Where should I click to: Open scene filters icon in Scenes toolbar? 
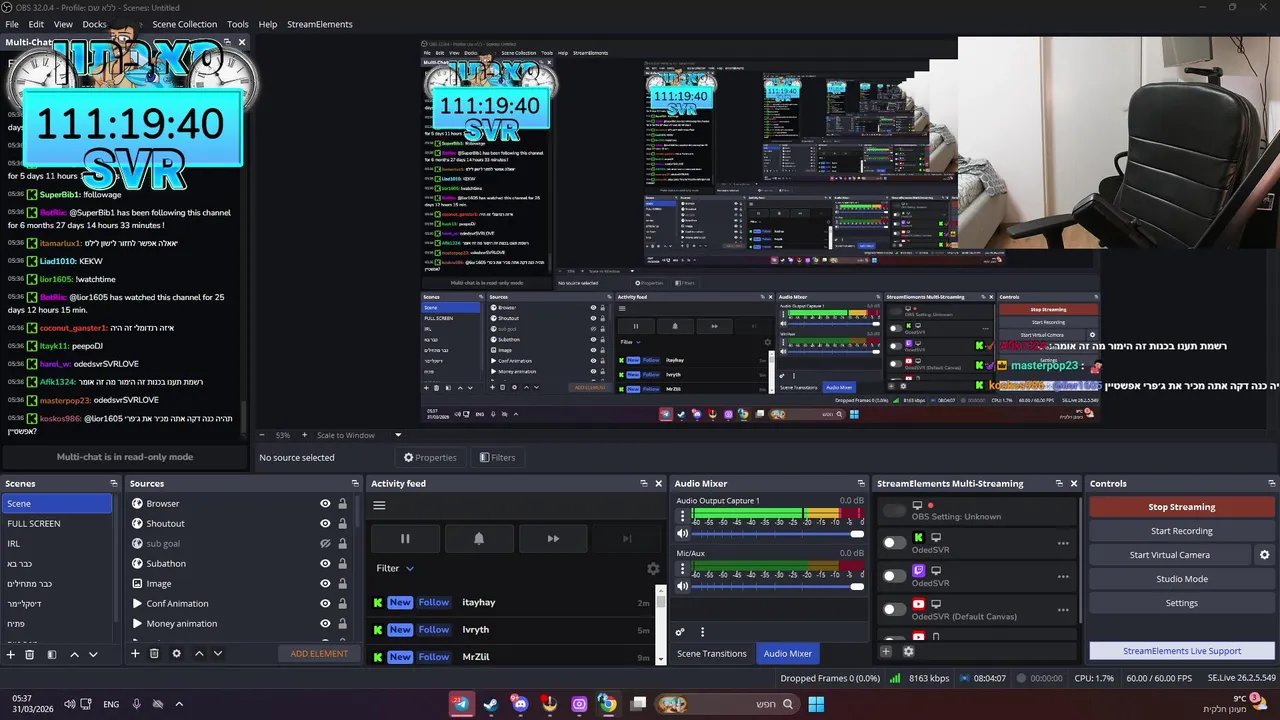click(x=51, y=654)
